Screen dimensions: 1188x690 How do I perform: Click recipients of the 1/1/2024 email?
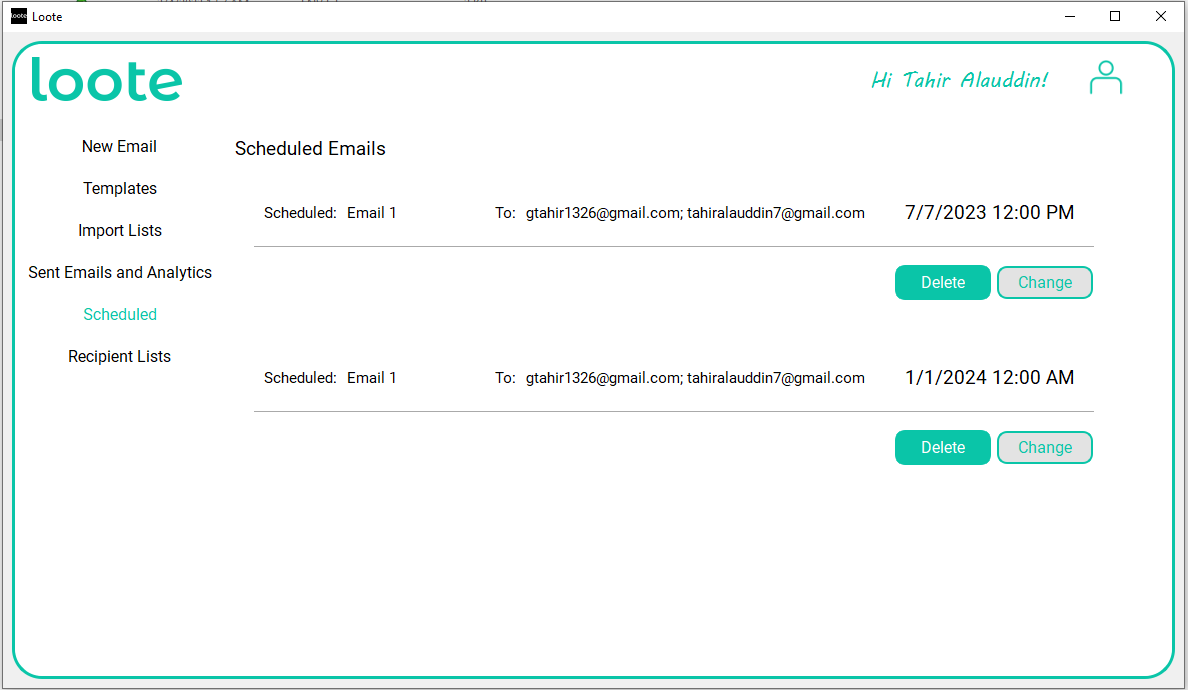coord(695,379)
